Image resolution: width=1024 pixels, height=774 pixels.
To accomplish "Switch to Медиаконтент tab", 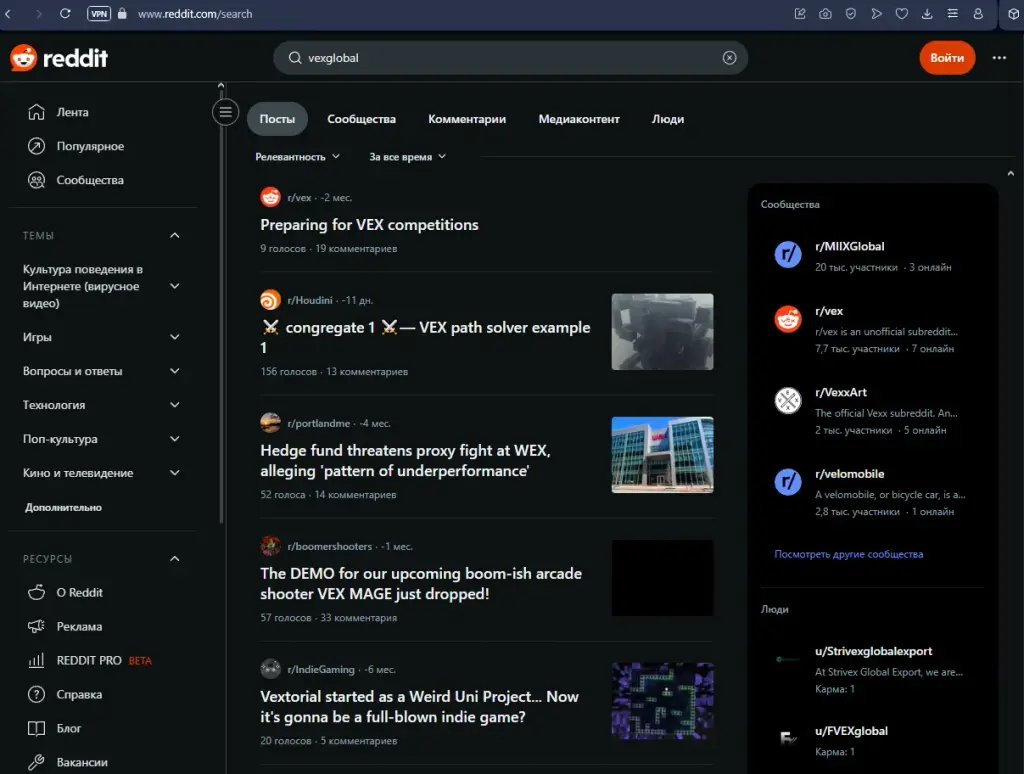I will tap(579, 119).
